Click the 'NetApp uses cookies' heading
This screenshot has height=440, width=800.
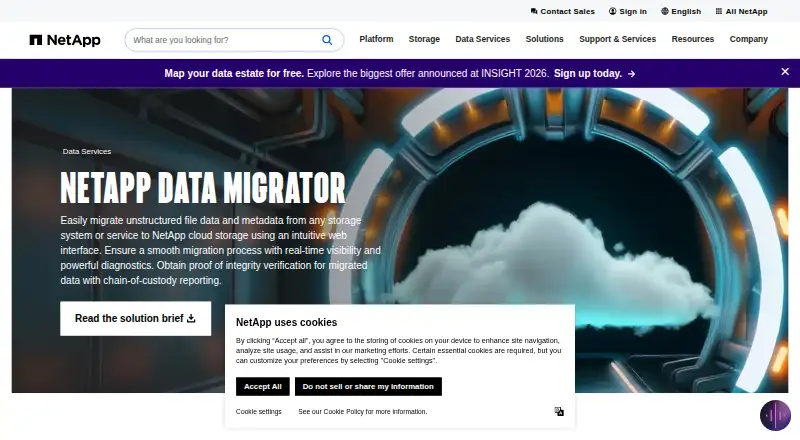pyautogui.click(x=286, y=322)
